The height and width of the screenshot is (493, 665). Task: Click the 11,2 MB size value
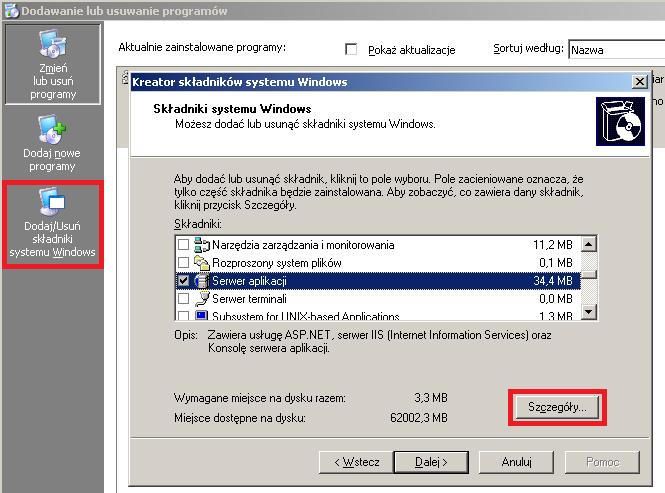click(x=553, y=245)
